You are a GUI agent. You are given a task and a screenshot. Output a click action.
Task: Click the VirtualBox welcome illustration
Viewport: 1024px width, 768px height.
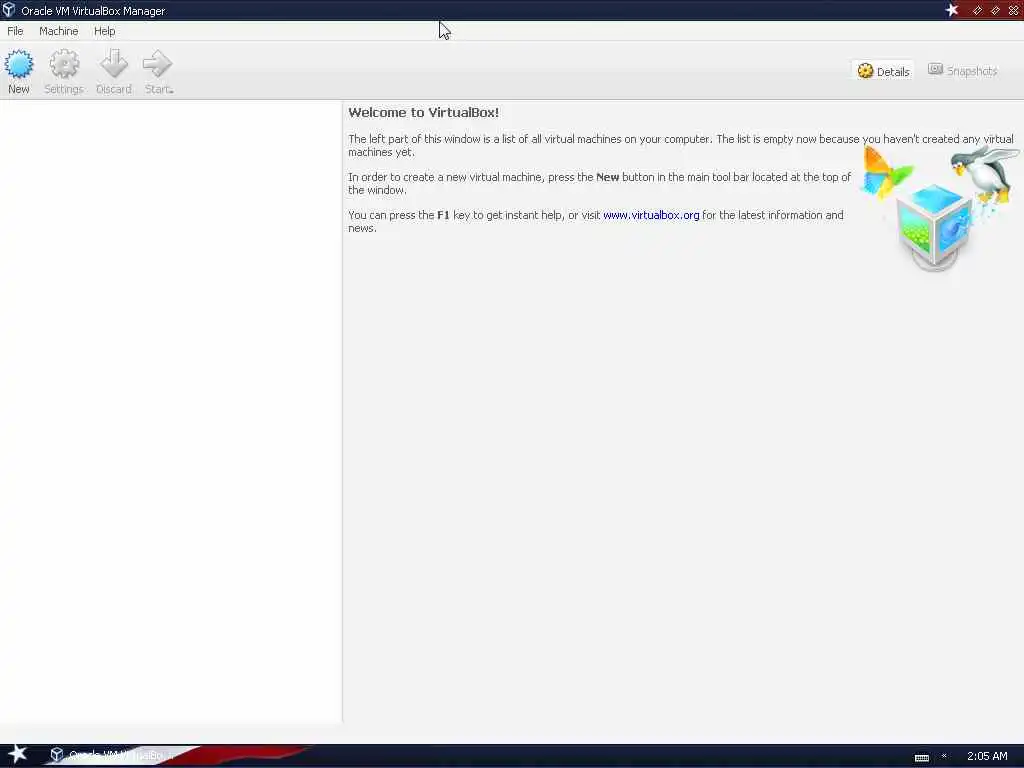[x=939, y=208]
